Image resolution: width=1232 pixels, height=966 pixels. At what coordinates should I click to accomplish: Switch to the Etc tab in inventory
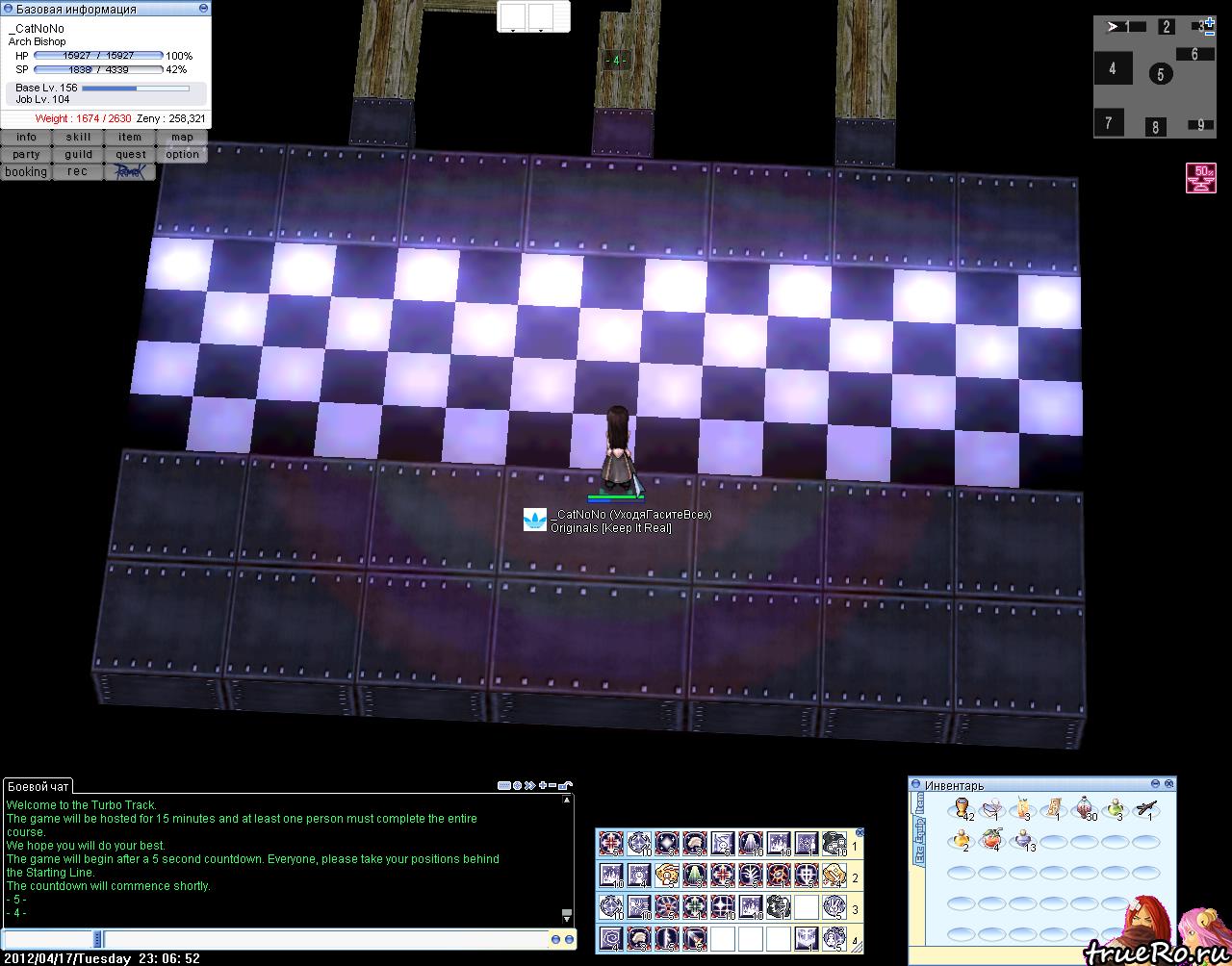pos(920,856)
